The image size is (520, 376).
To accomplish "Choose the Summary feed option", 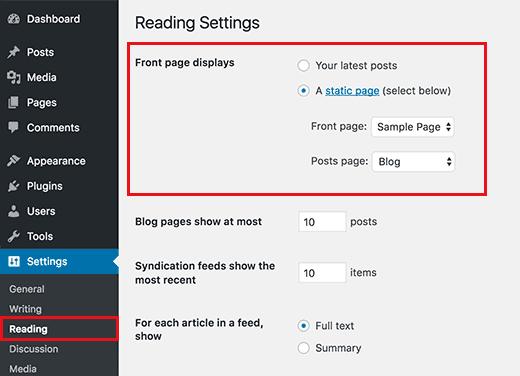I will pos(303,348).
